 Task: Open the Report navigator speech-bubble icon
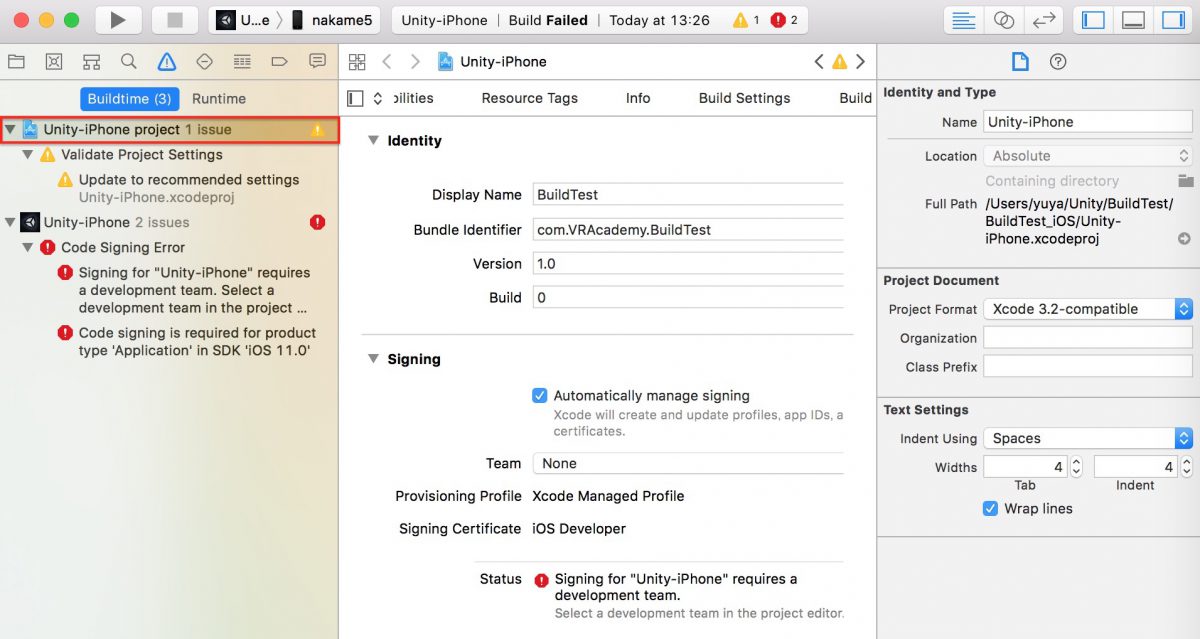pyautogui.click(x=318, y=62)
